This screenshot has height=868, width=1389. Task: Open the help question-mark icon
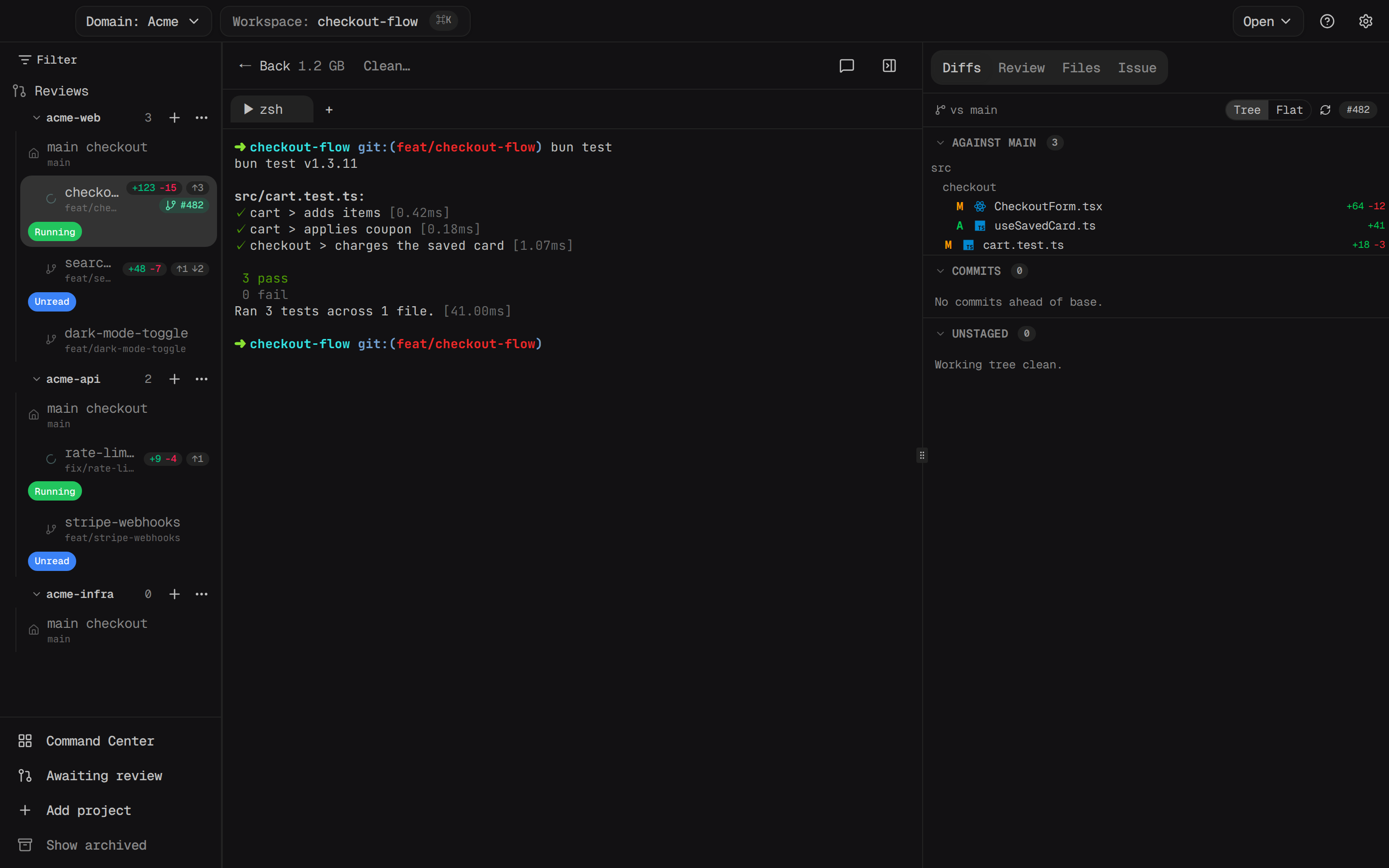click(1327, 21)
